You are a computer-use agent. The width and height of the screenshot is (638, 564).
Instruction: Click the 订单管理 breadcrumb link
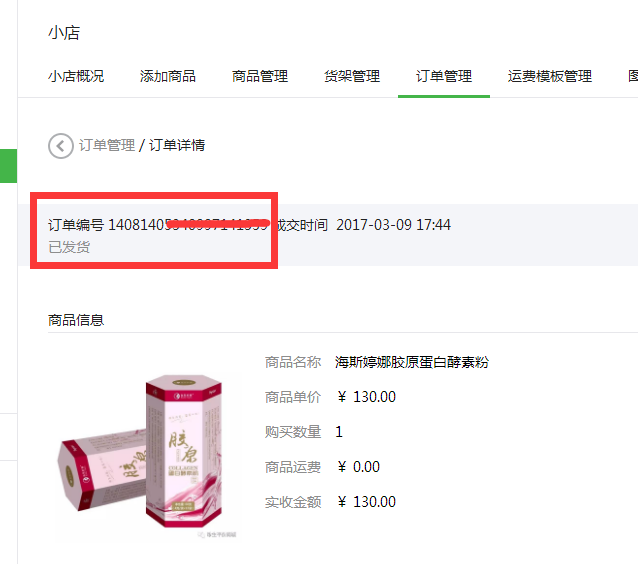coord(107,145)
